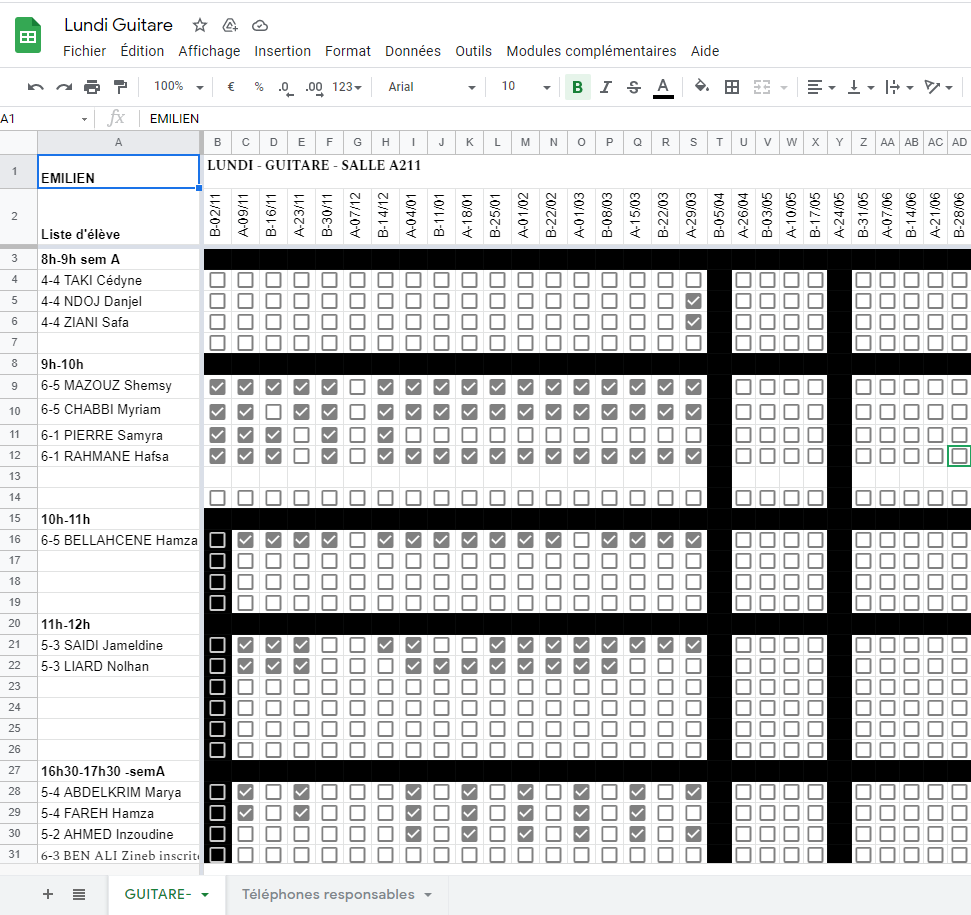
Task: Open the font size dropdown
Action: click(525, 87)
